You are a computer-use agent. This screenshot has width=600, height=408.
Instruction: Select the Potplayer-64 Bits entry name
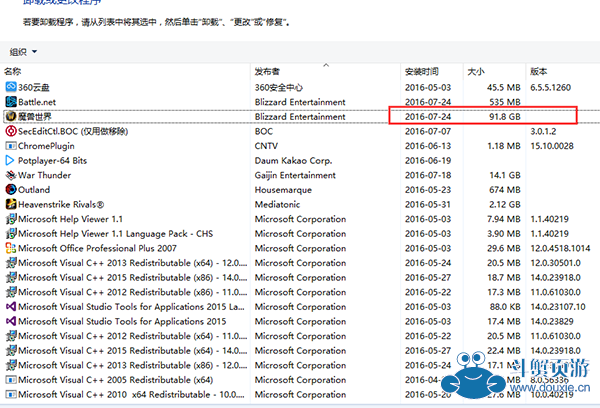pyautogui.click(x=52, y=160)
